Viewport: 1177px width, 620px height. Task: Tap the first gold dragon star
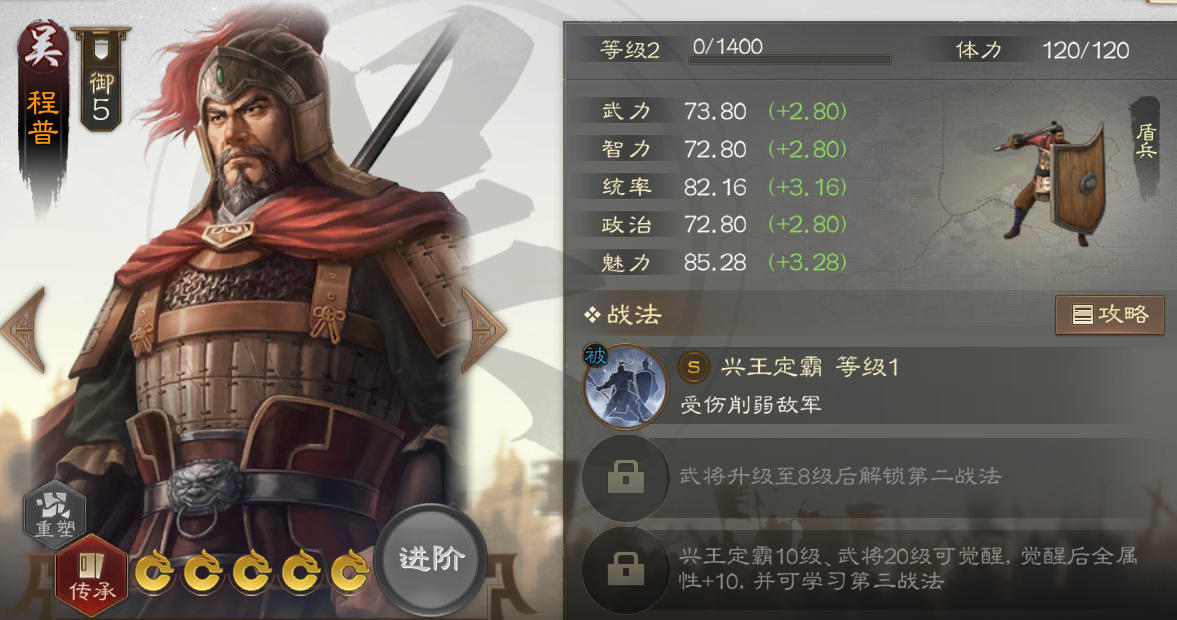155,573
